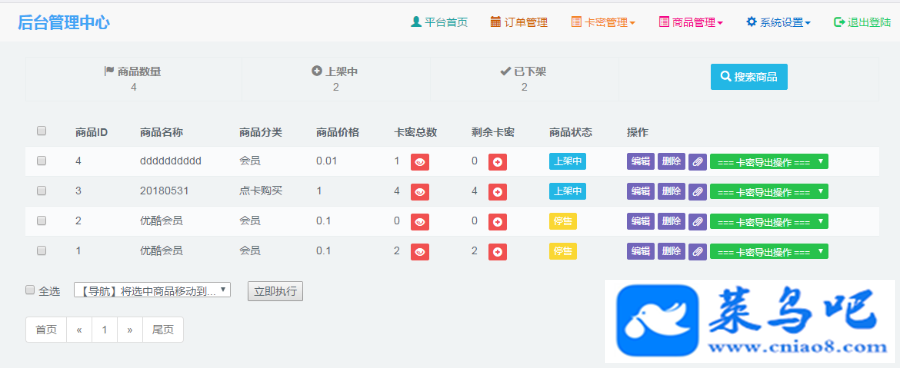900x368 pixels.
Task: Click 编辑 in product ID 1 row
Action: [641, 251]
